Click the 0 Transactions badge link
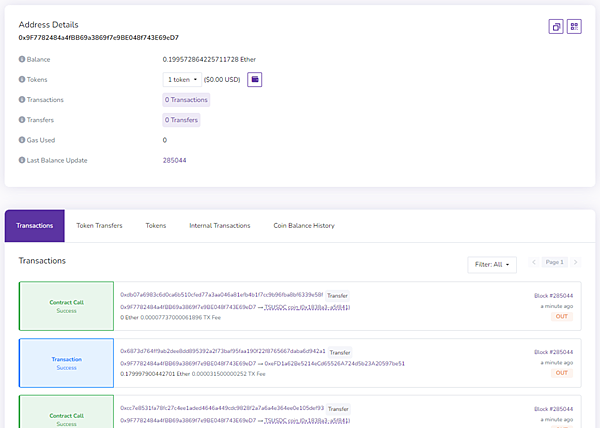Image resolution: width=600 pixels, height=428 pixels. pos(186,100)
